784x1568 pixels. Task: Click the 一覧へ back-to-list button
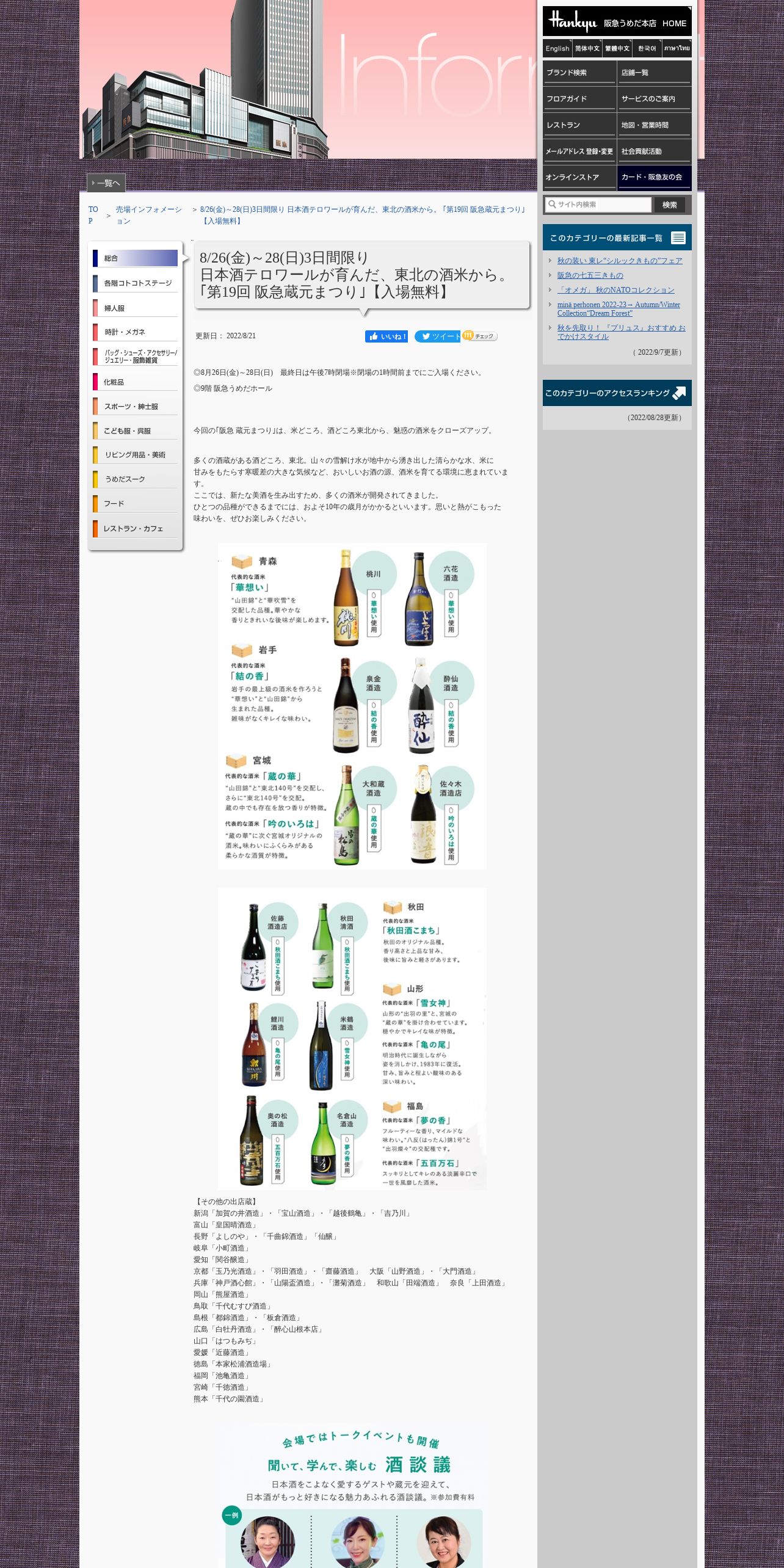pos(106,183)
